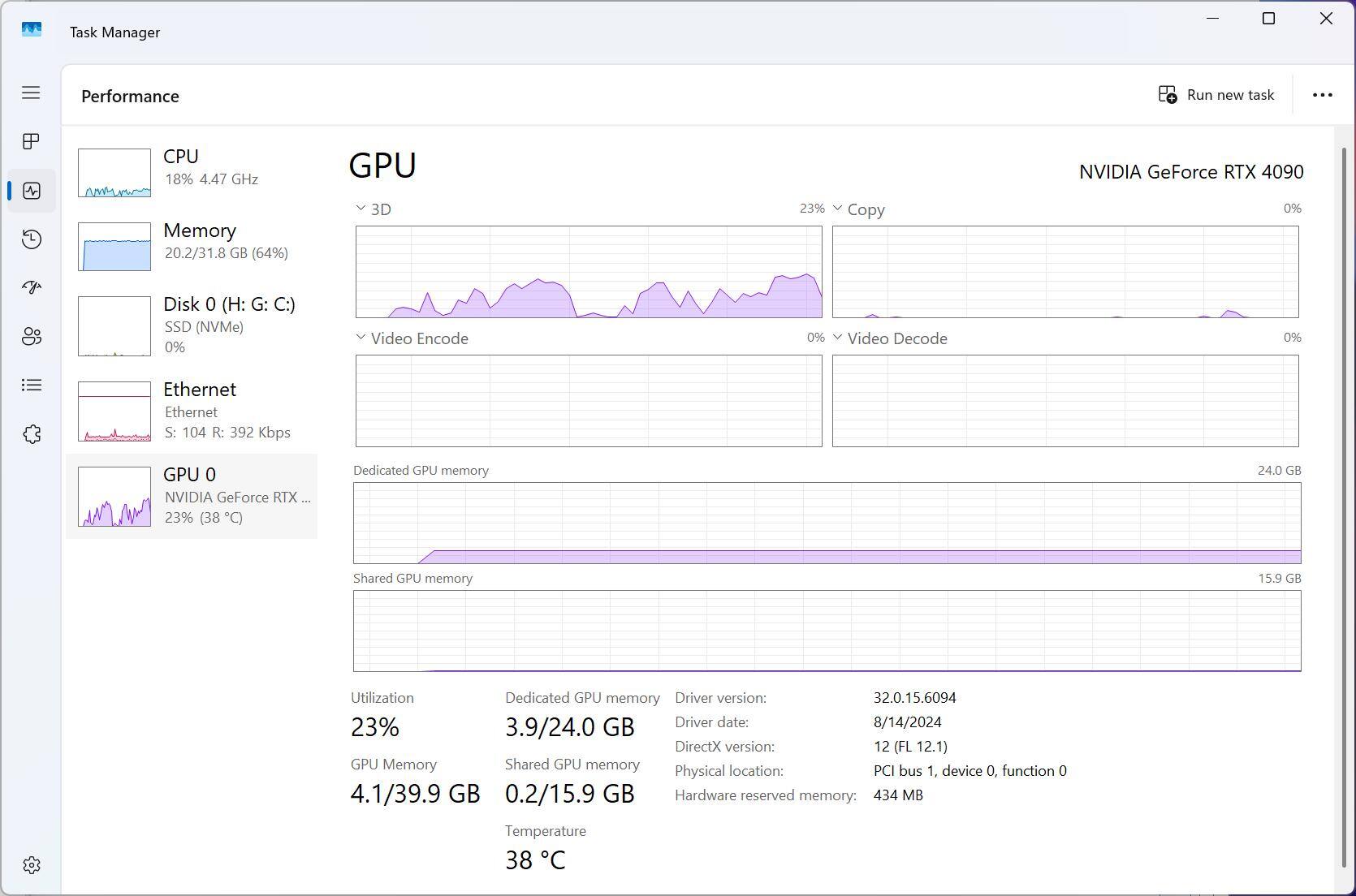Open the App history page icon
The height and width of the screenshot is (896, 1356).
click(31, 239)
